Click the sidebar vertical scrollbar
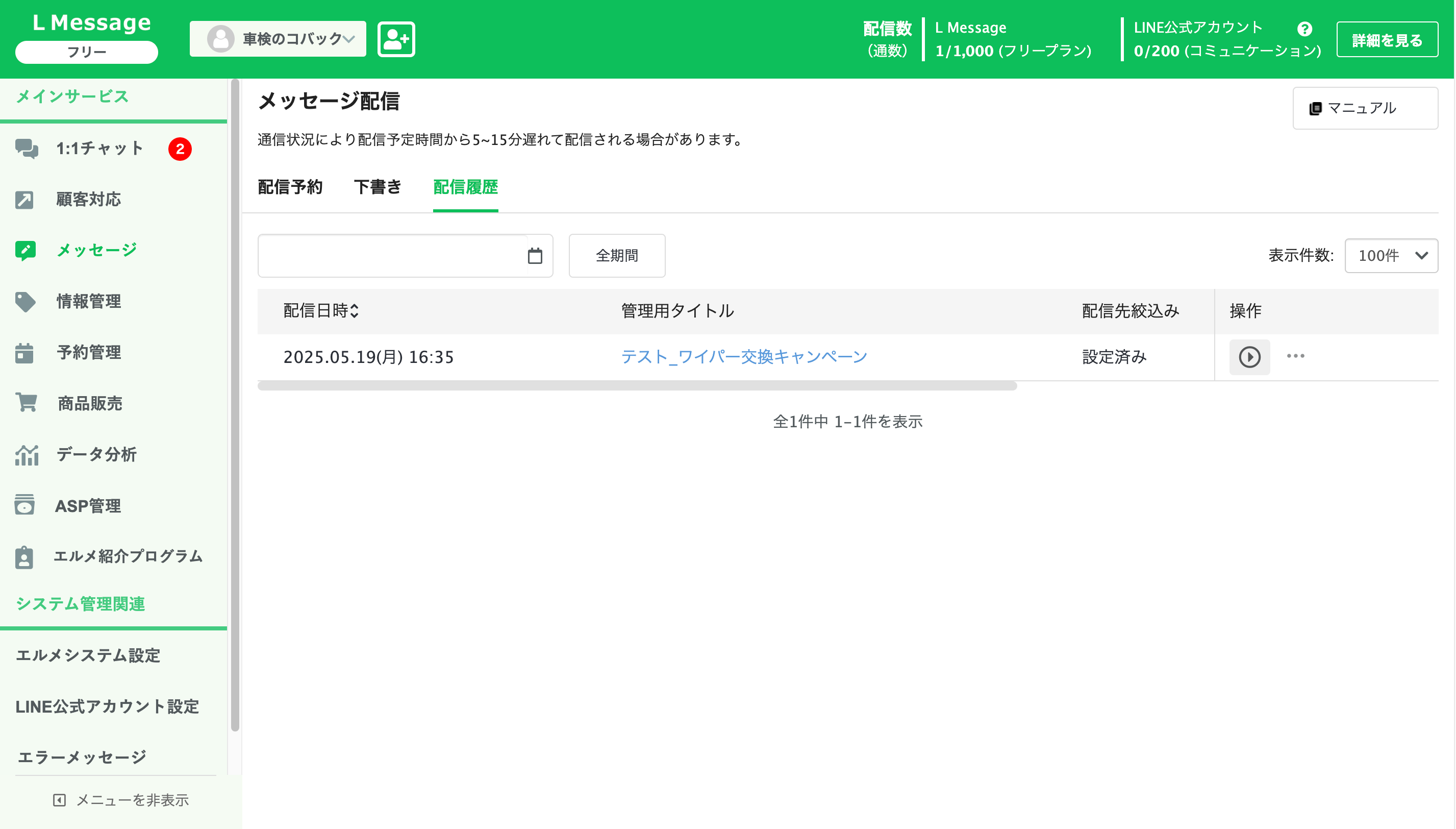1456x829 pixels. (235, 405)
